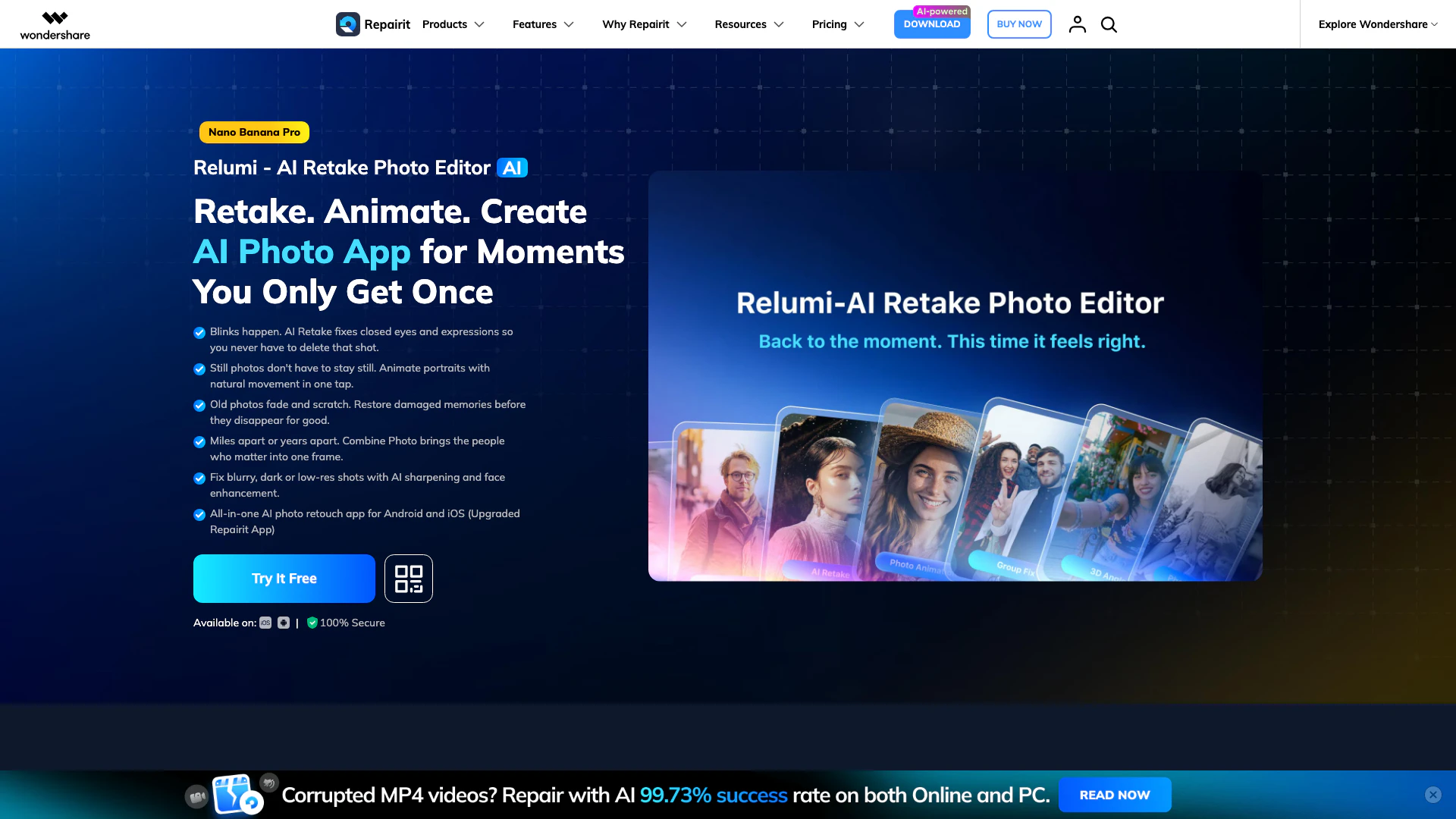Viewport: 1456px width, 819px height.
Task: Open the Resources menu
Action: (748, 24)
